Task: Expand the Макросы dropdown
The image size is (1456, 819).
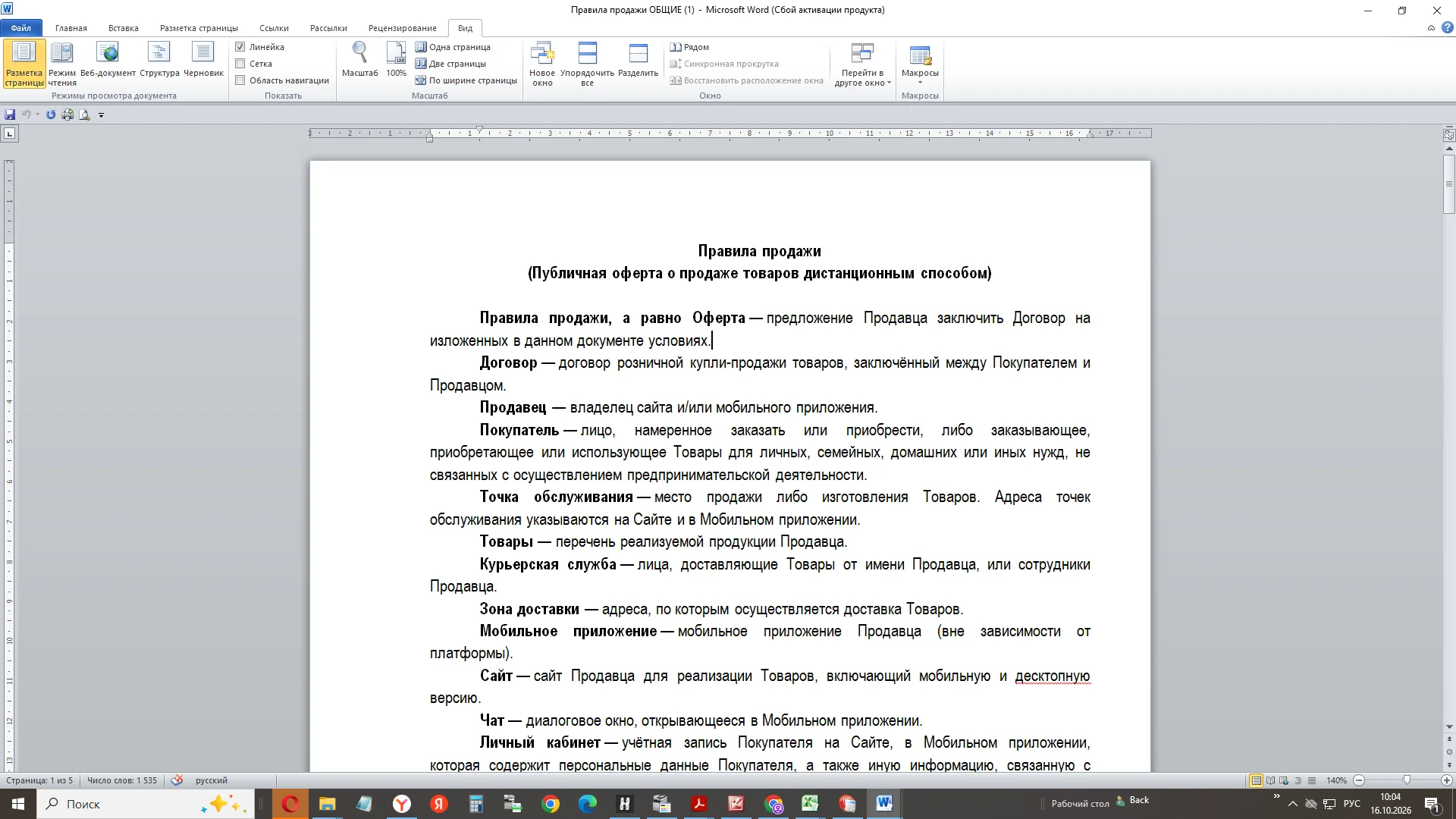Action: (920, 64)
